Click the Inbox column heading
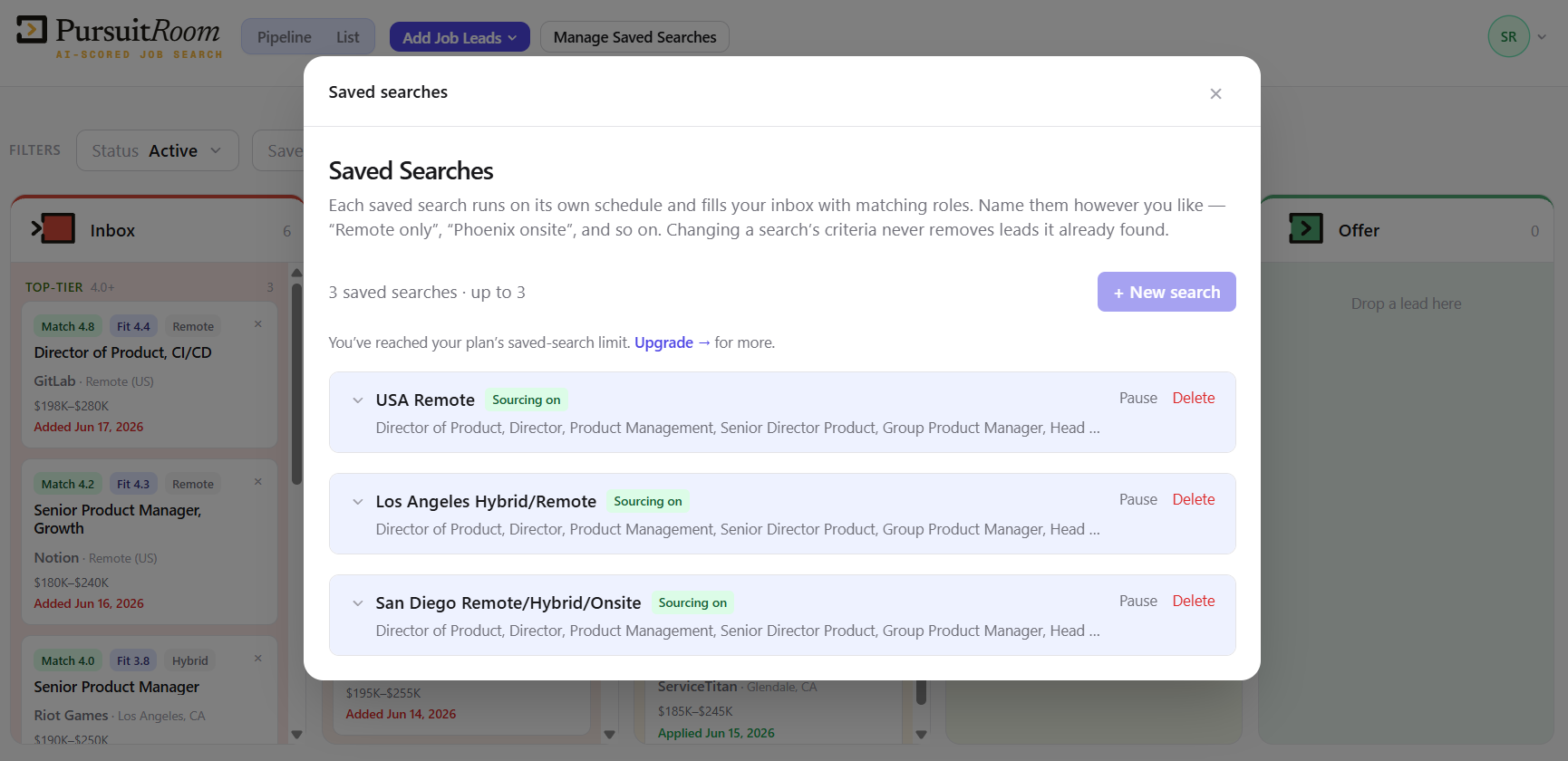This screenshot has height=761, width=1568. tap(112, 231)
